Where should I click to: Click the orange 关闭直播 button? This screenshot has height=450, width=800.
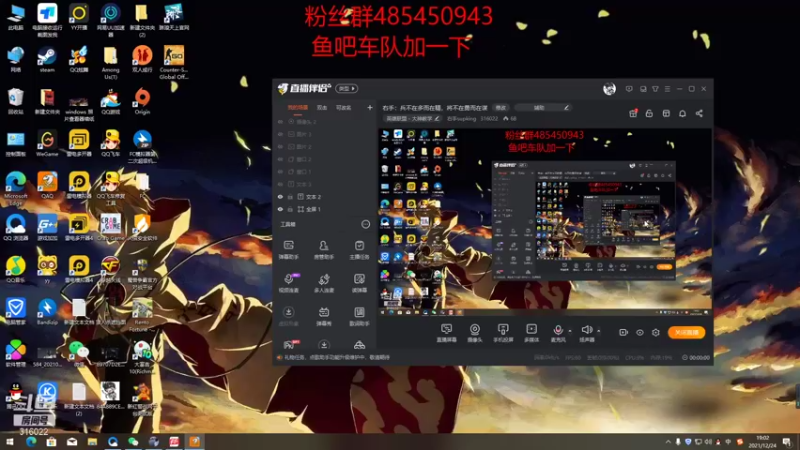coord(686,333)
